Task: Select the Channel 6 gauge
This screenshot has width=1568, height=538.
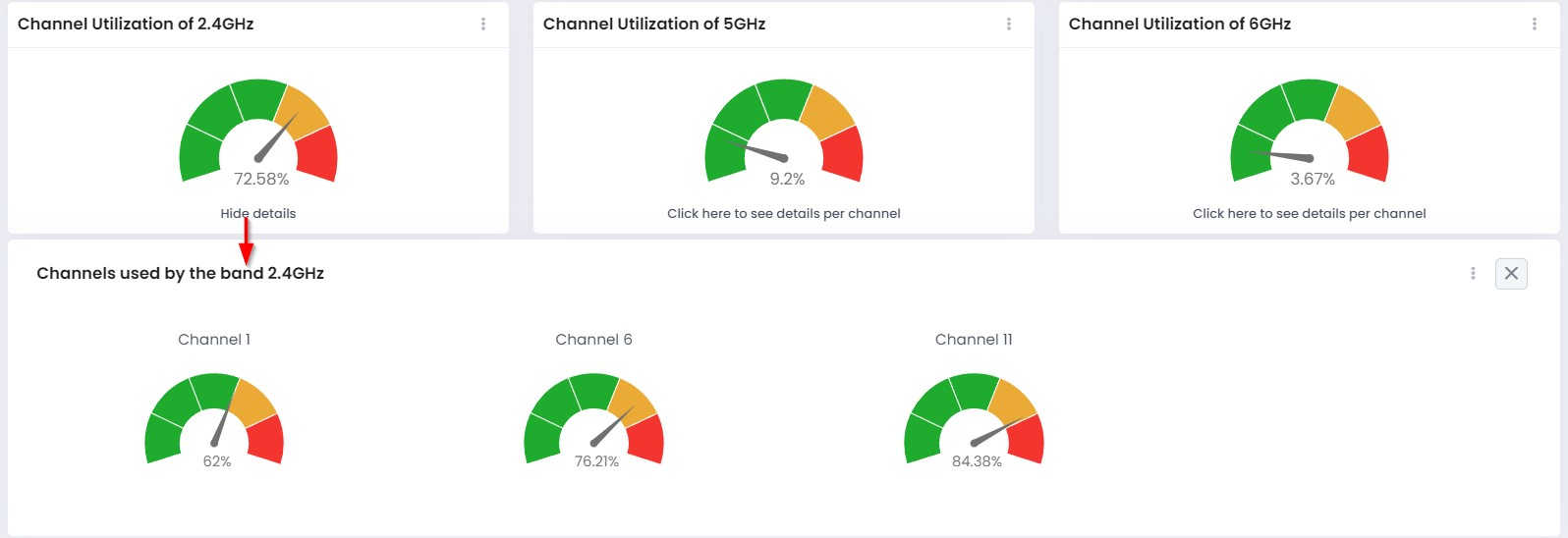Action: point(593,417)
